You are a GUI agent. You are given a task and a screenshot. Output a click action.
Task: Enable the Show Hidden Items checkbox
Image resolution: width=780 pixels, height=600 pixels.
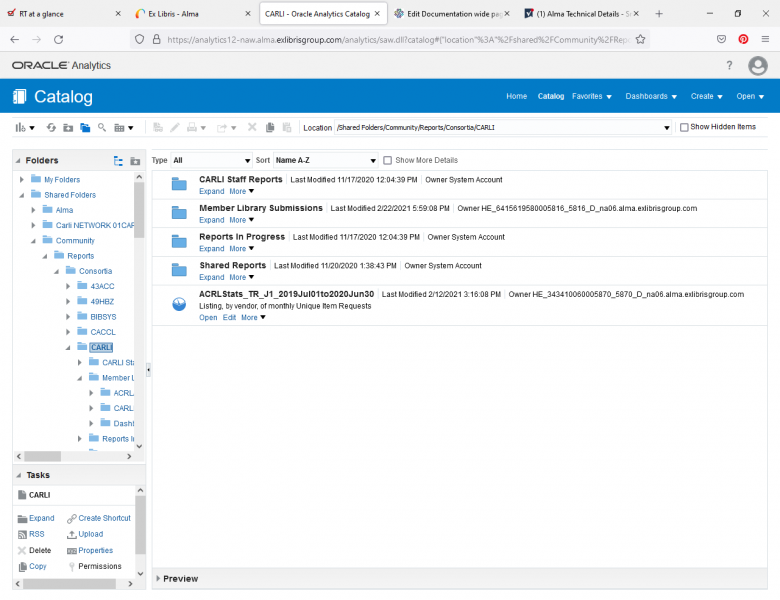pyautogui.click(x=684, y=127)
